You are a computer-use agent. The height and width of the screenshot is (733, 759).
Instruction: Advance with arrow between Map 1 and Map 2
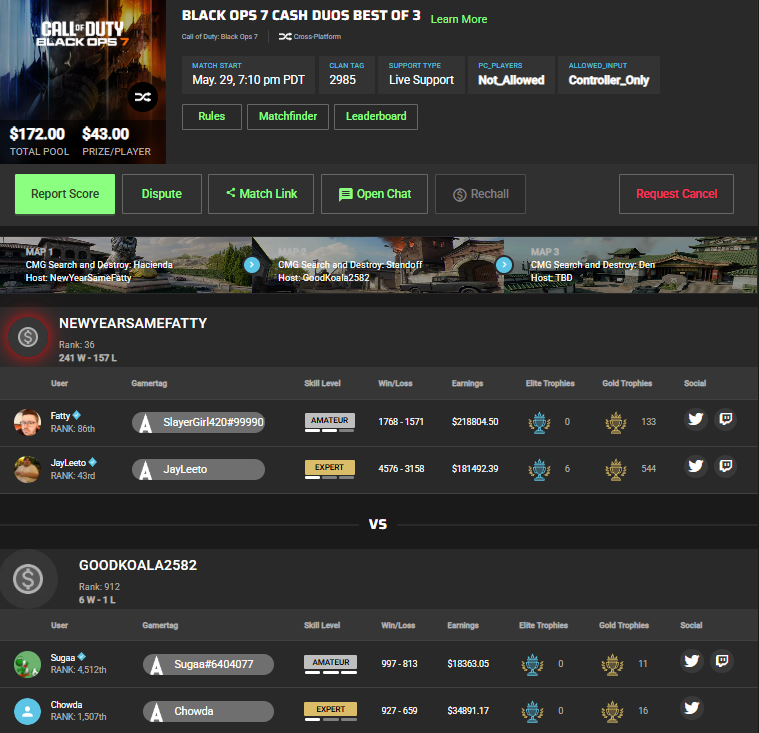[252, 265]
